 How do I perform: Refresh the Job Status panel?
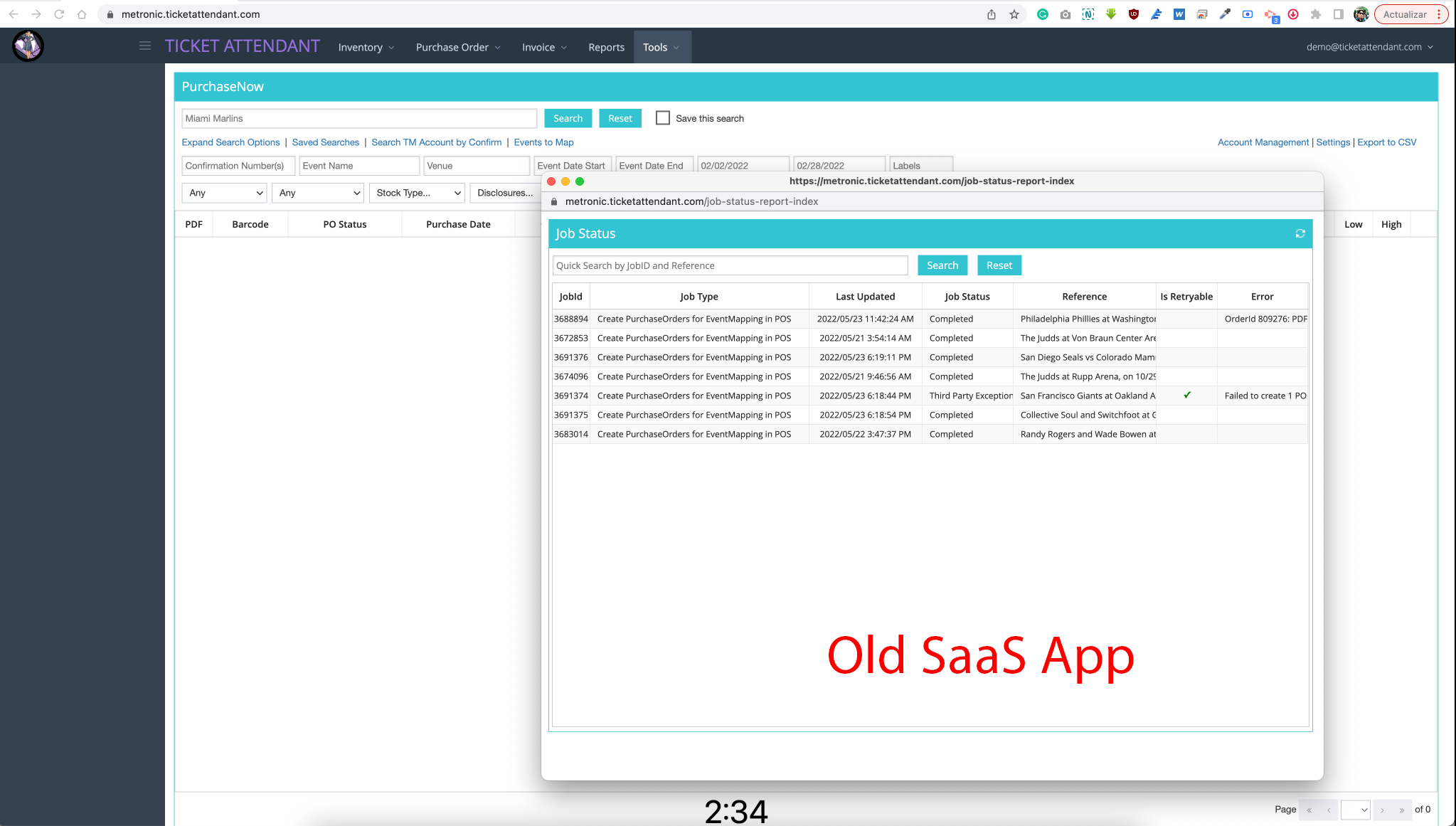[1300, 233]
